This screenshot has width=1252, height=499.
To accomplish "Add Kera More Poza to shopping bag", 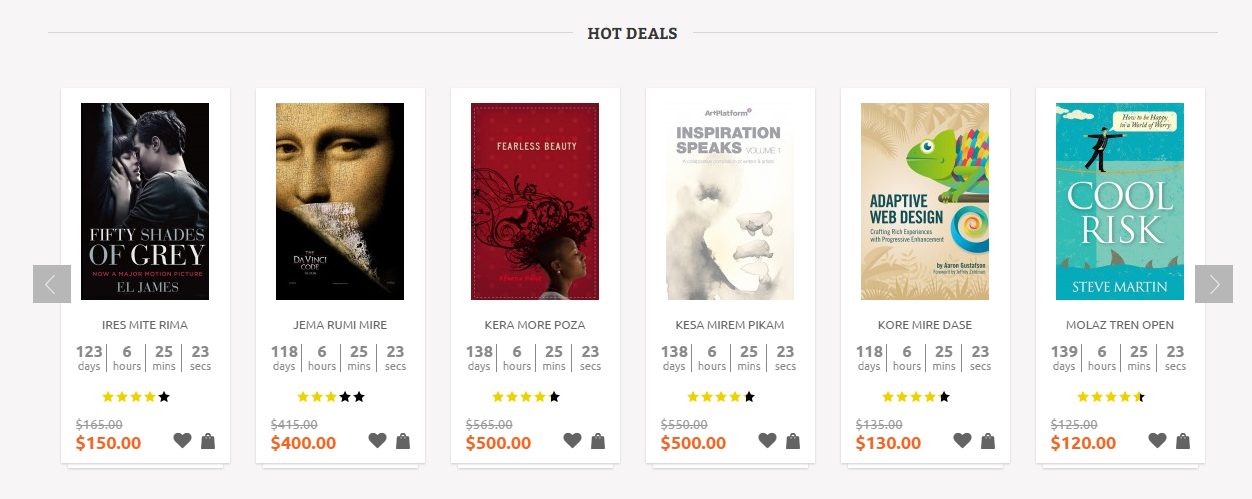I will [598, 440].
